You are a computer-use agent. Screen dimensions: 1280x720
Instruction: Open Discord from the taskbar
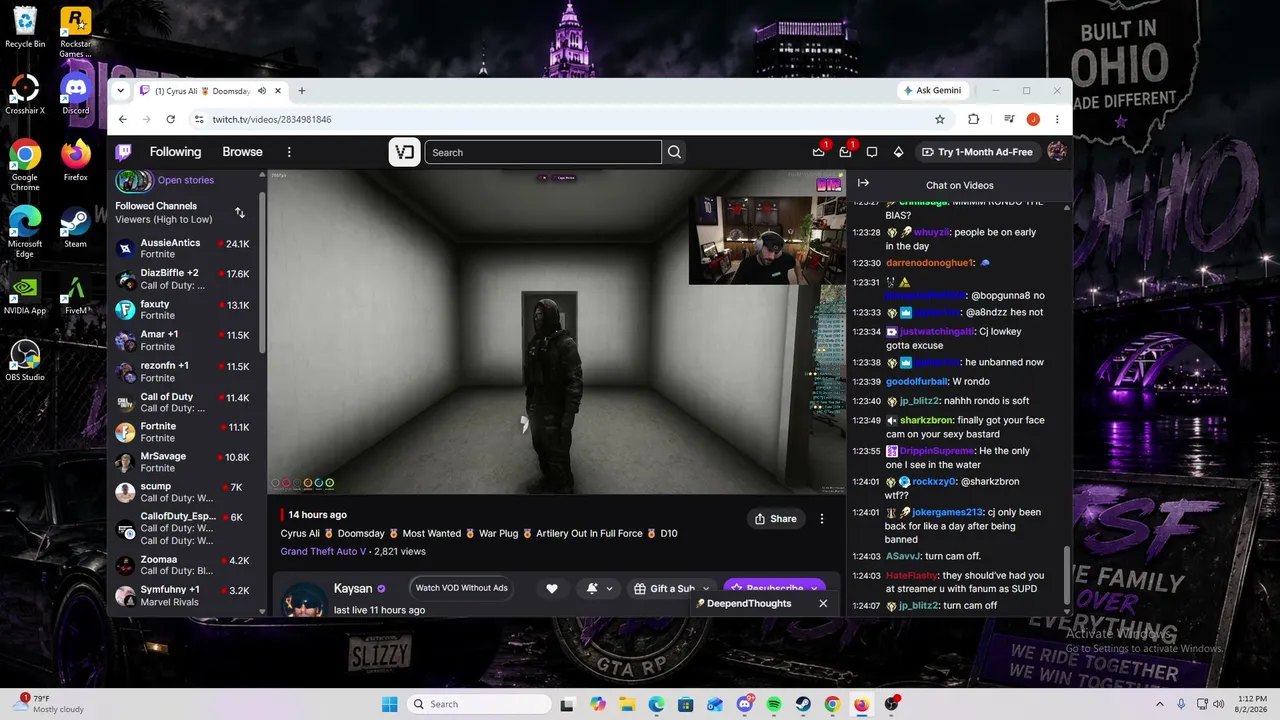coord(744,704)
